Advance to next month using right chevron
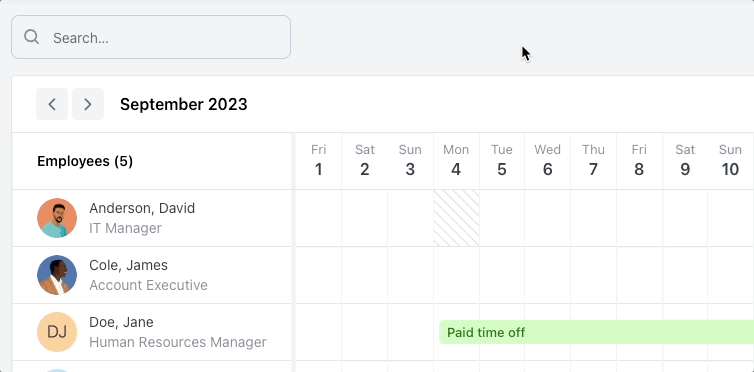 click(88, 104)
